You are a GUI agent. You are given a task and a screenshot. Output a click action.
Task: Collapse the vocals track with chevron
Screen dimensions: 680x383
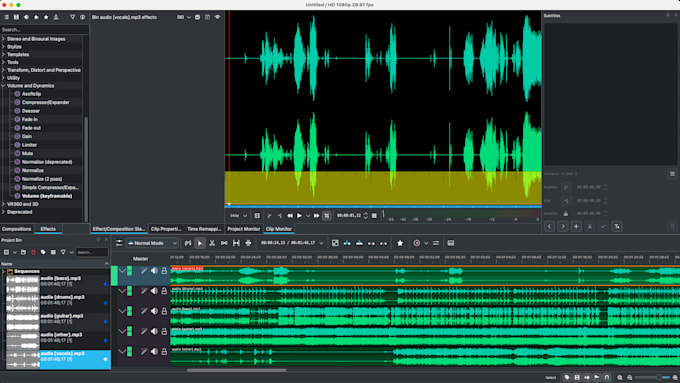[123, 271]
